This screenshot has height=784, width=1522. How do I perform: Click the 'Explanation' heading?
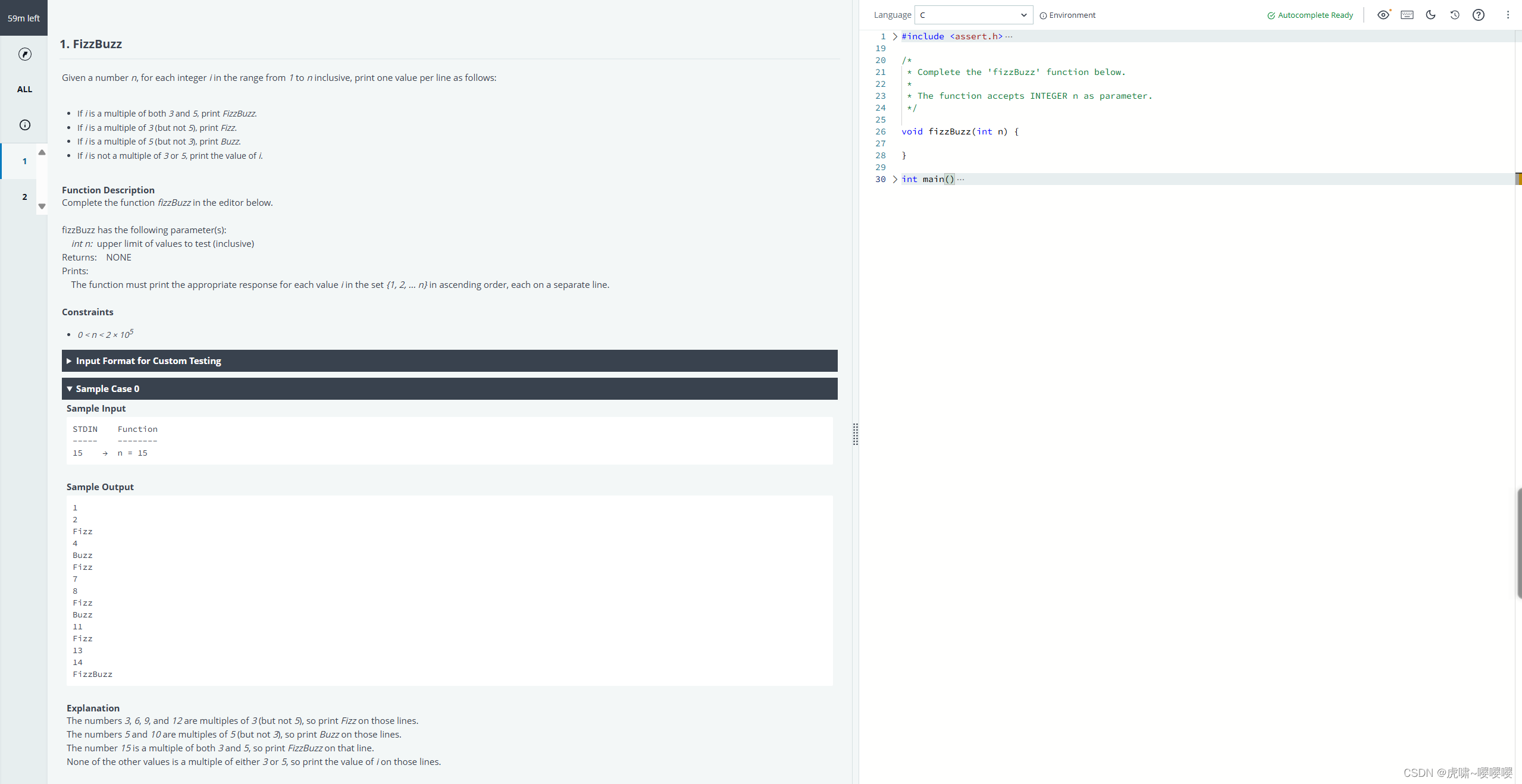click(93, 708)
